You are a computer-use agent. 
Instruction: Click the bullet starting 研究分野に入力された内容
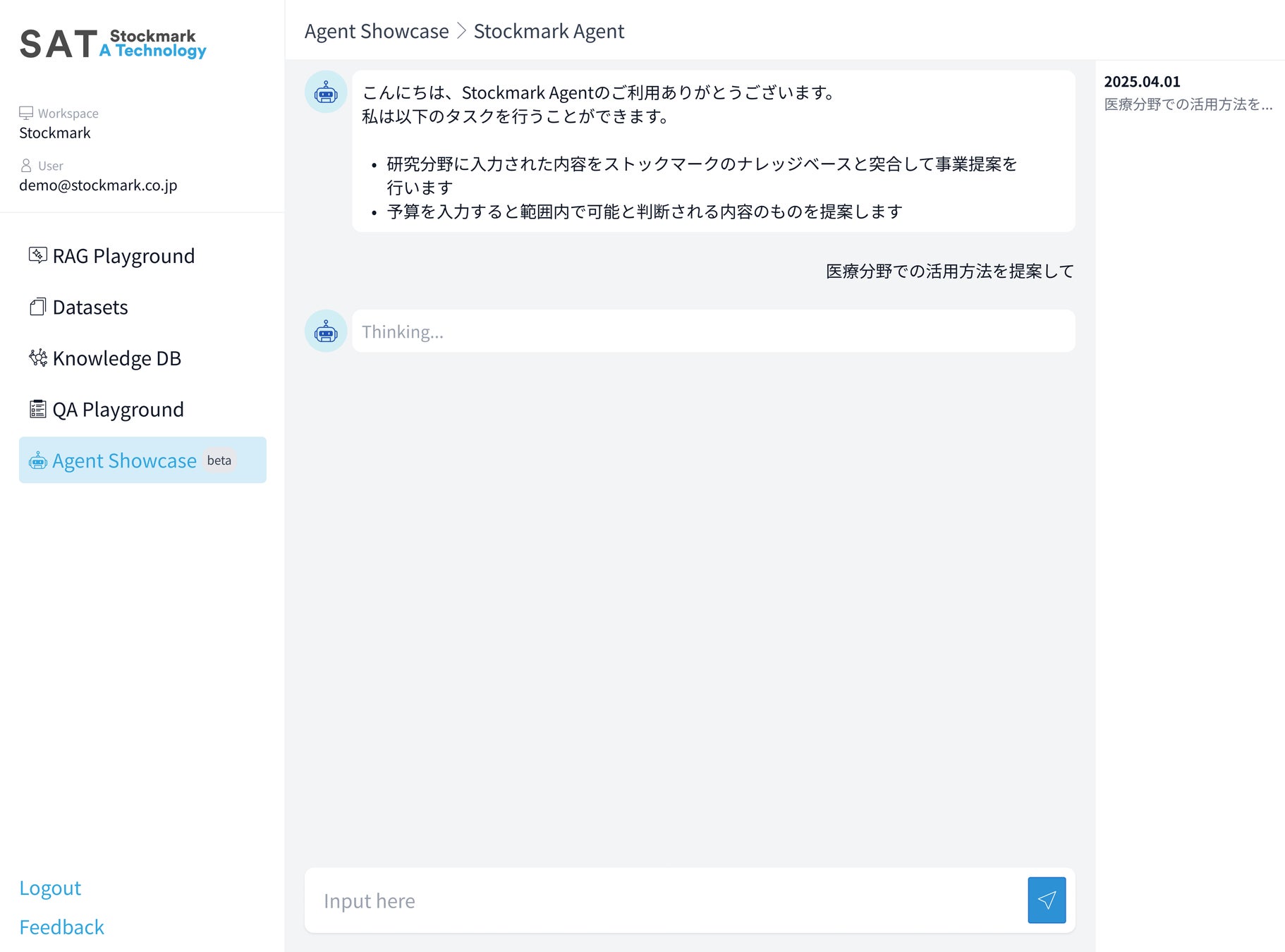click(x=702, y=176)
